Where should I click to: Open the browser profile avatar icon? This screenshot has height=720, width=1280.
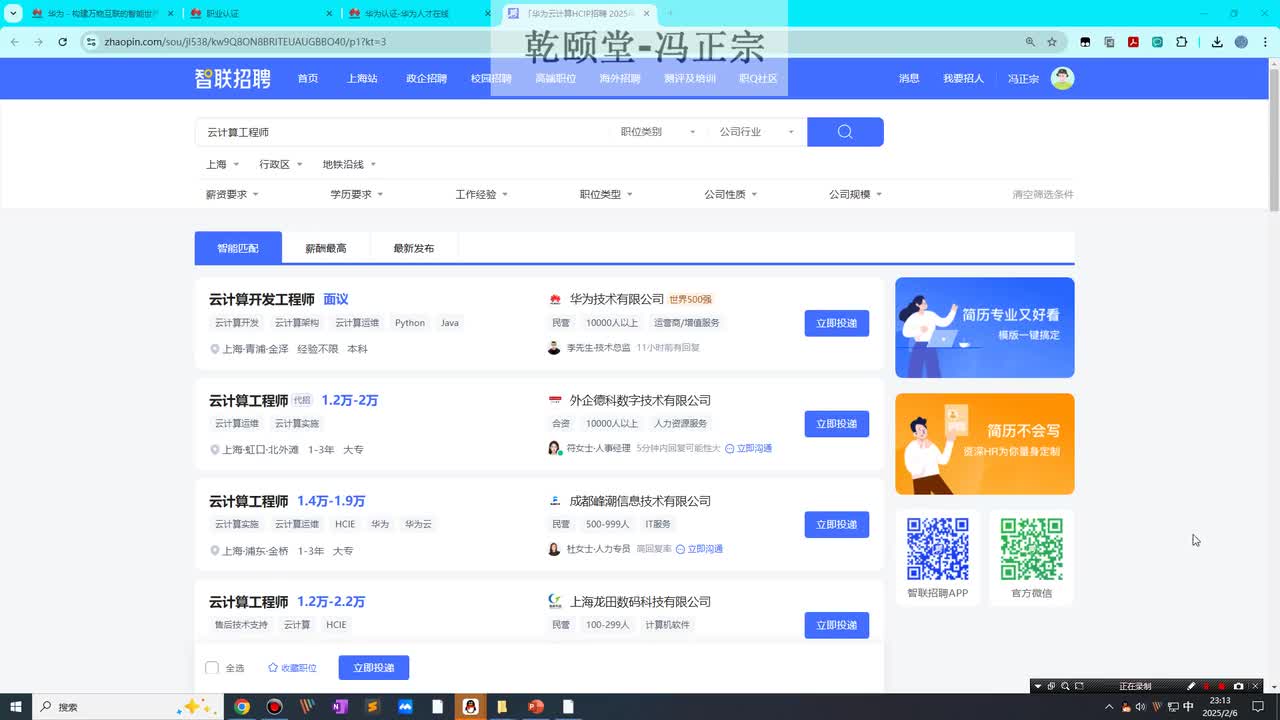pyautogui.click(x=1241, y=42)
